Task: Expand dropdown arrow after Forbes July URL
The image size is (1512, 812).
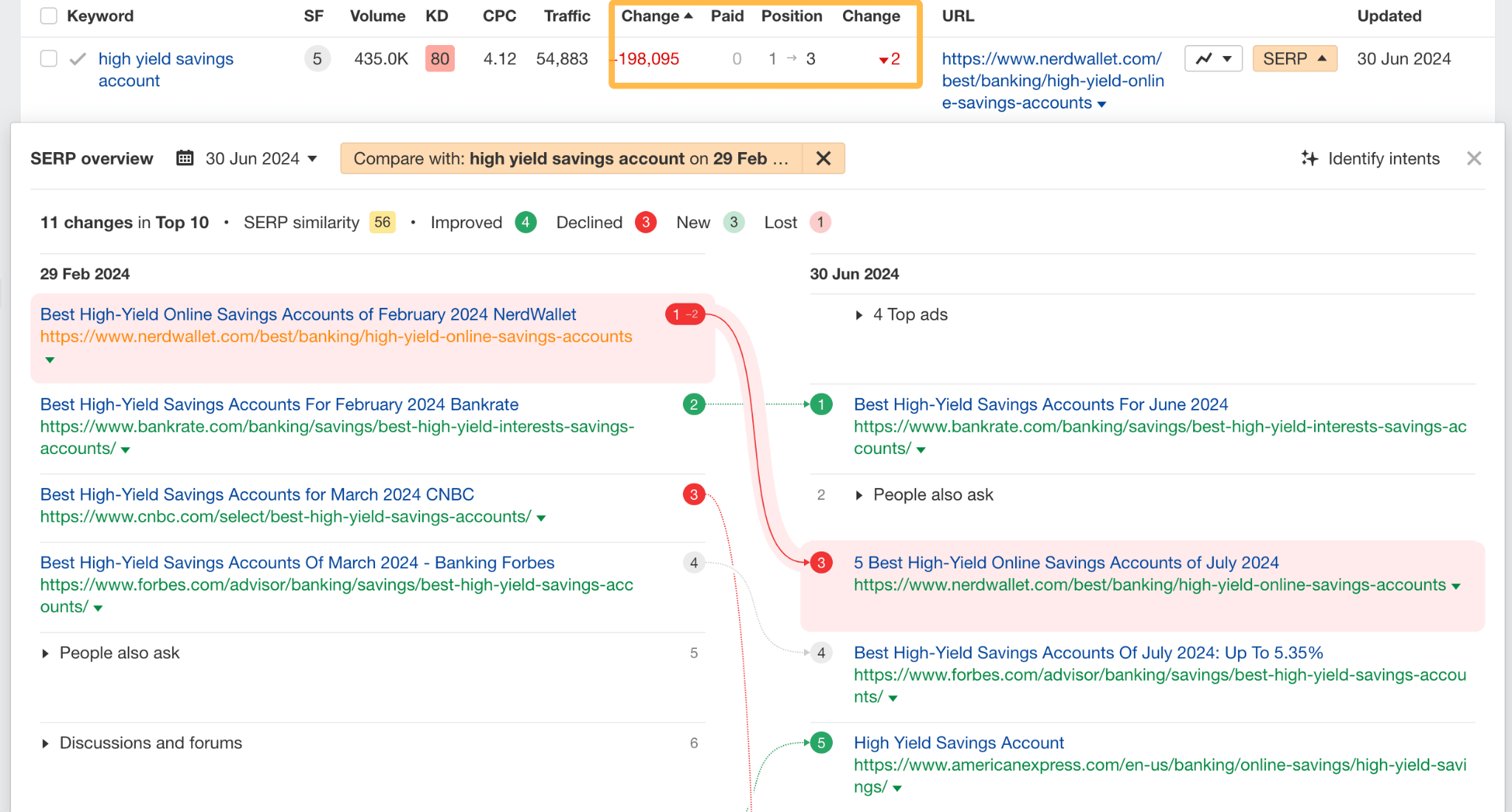Action: pos(893,698)
